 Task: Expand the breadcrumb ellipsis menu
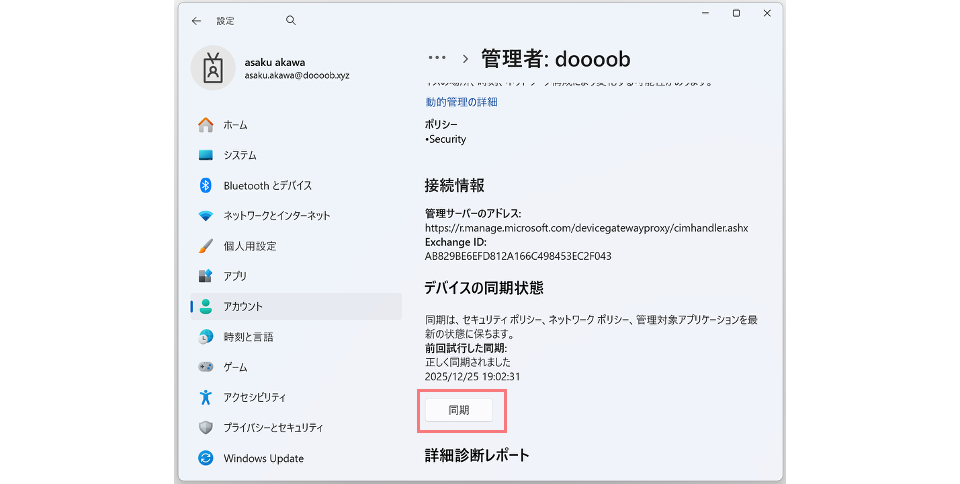pyautogui.click(x=437, y=59)
